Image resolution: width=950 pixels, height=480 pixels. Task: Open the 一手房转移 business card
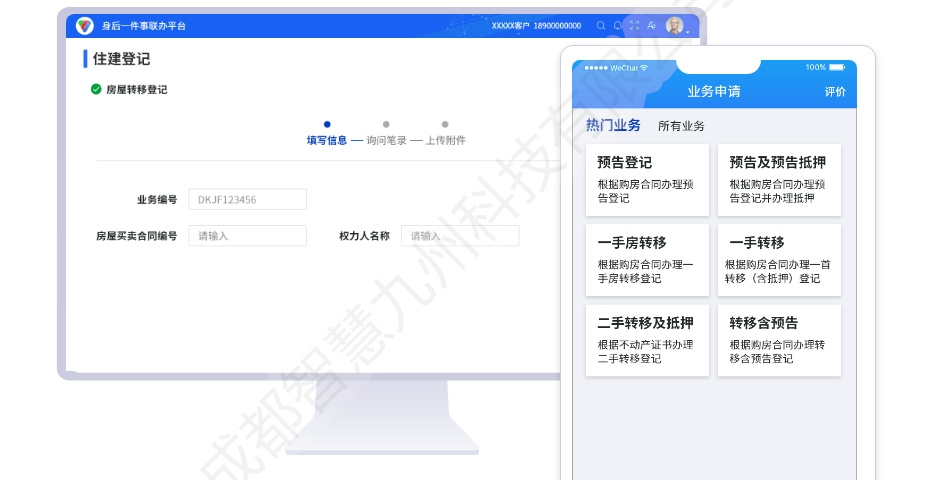[x=647, y=260]
